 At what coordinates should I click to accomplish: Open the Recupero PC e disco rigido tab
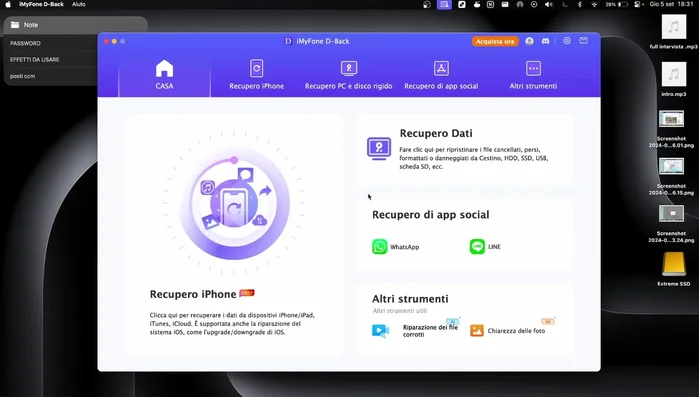click(x=349, y=75)
